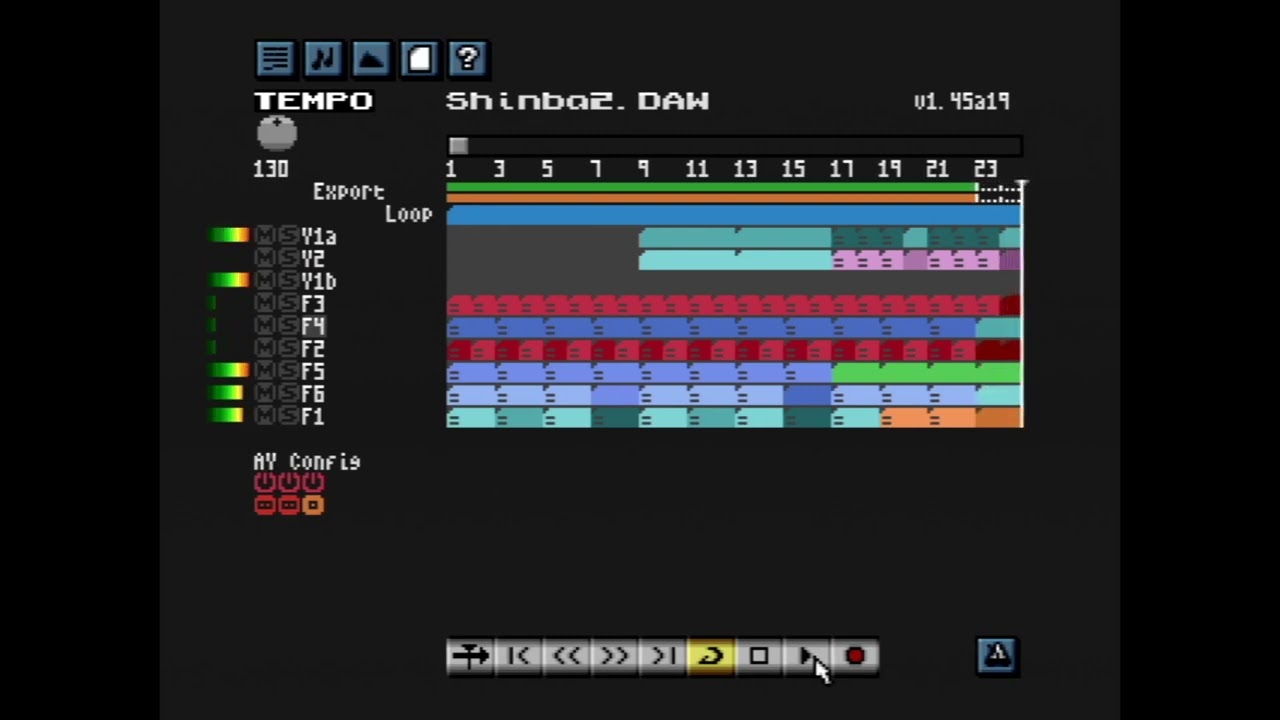This screenshot has height=720, width=1280.
Task: Click the first AY mode icon
Action: (x=264, y=506)
